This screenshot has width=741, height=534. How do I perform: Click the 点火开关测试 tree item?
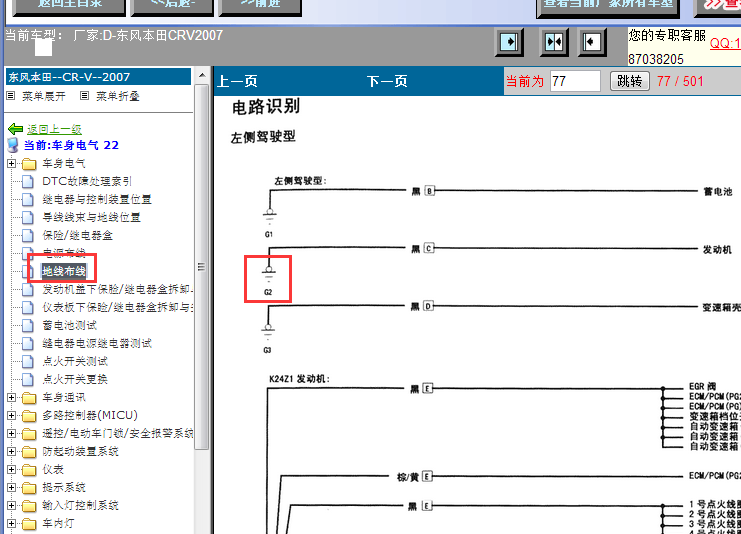[x=75, y=361]
